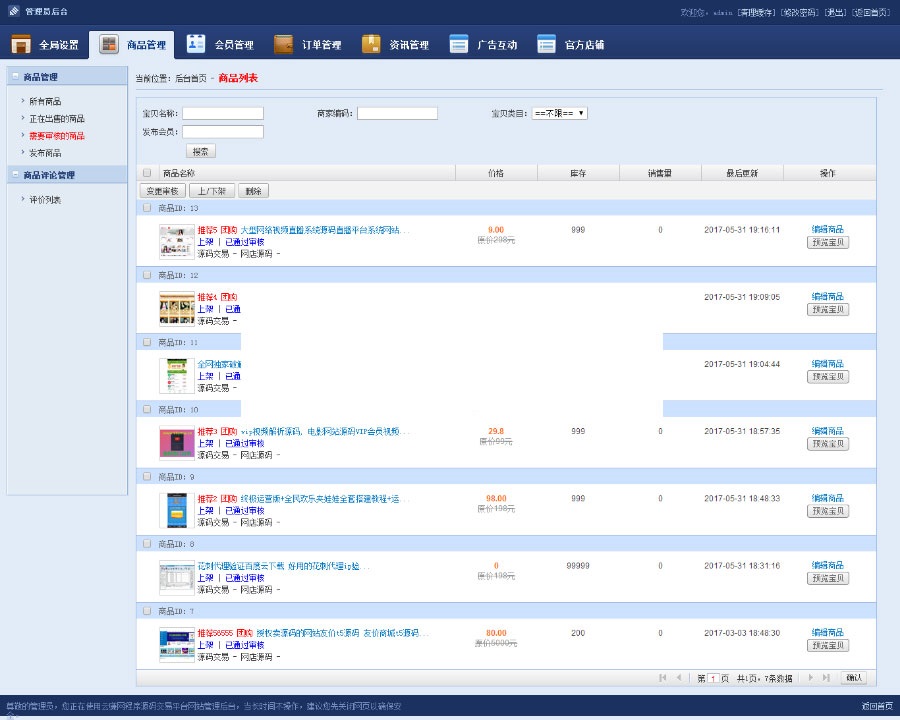Open the 宝贝类目 ==不限== dropdown
This screenshot has width=900, height=720.
(x=560, y=113)
